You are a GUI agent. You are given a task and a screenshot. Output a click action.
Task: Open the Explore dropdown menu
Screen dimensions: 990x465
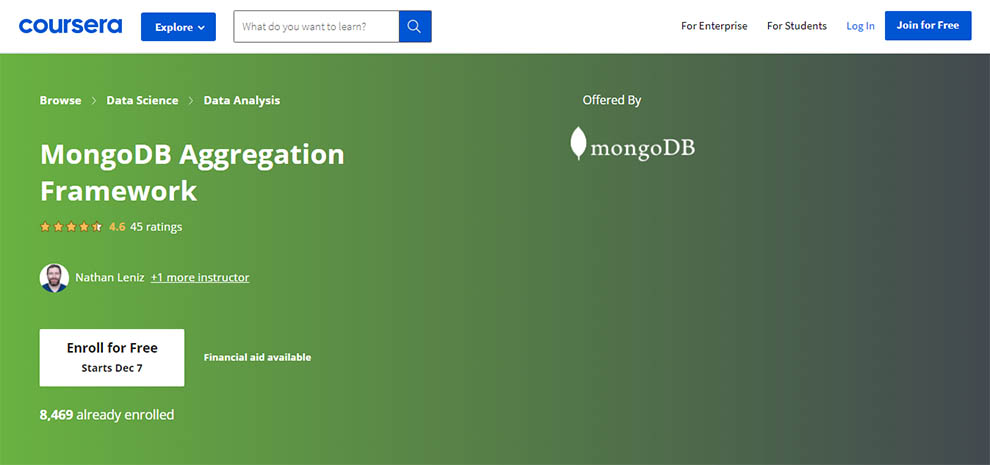[x=178, y=27]
